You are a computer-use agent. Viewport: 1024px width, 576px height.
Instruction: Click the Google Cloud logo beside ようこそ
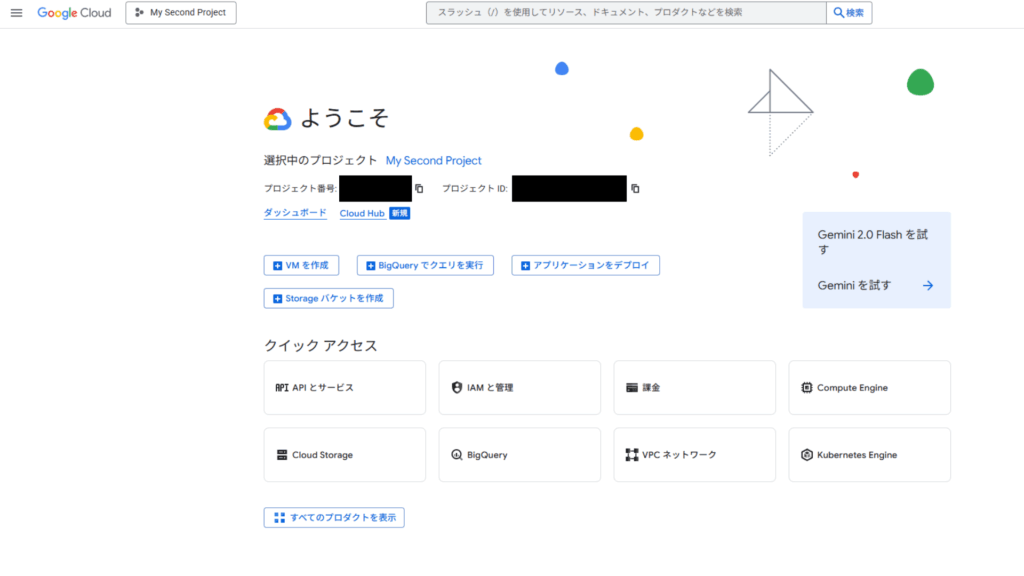(278, 120)
